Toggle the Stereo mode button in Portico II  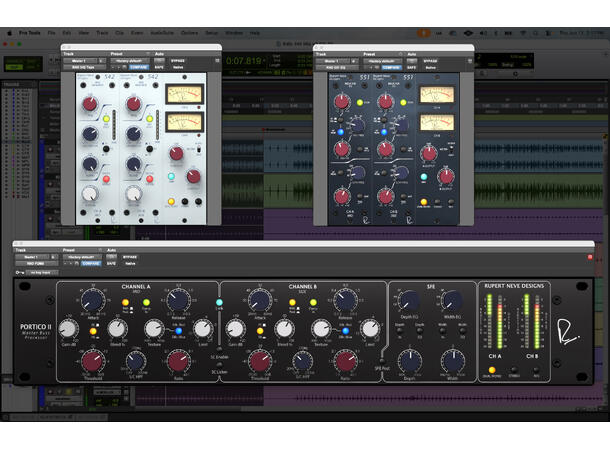coord(514,370)
